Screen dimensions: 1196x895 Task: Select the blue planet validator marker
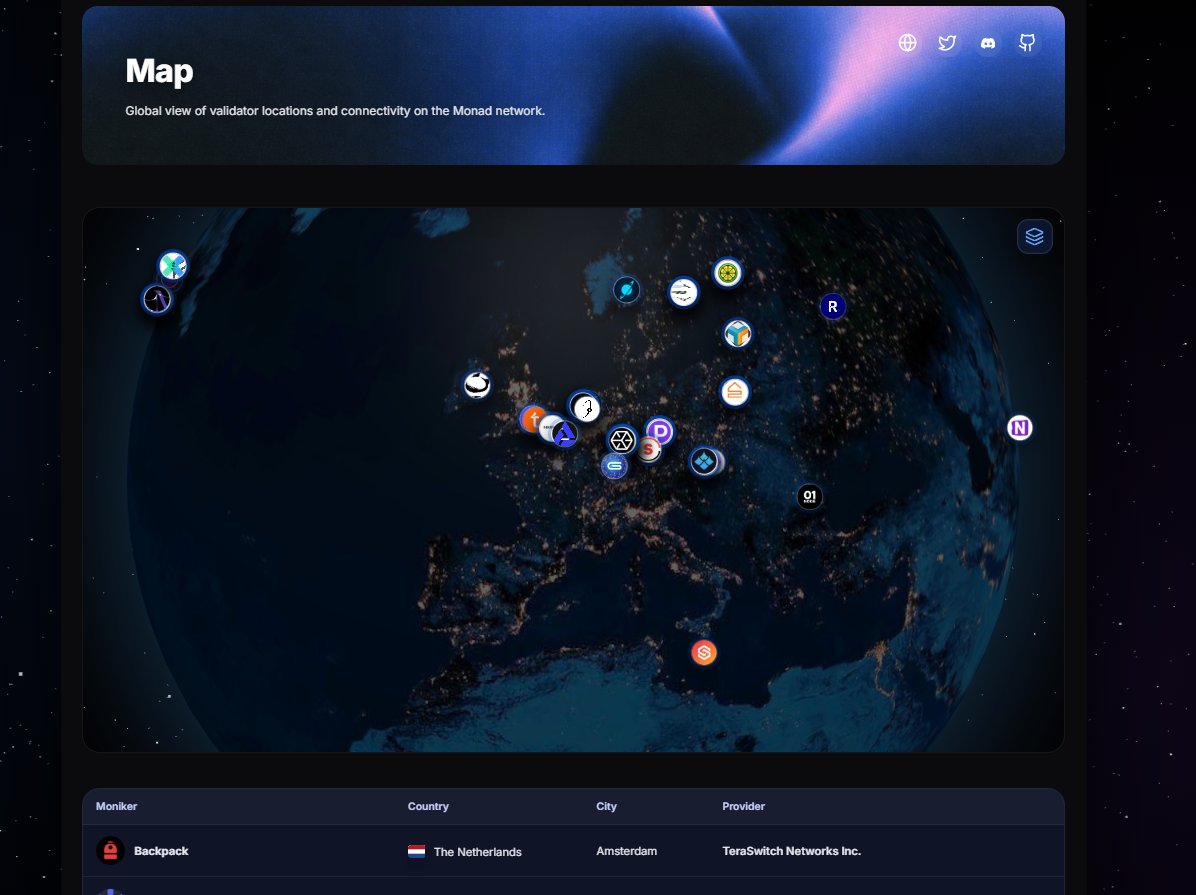626,290
